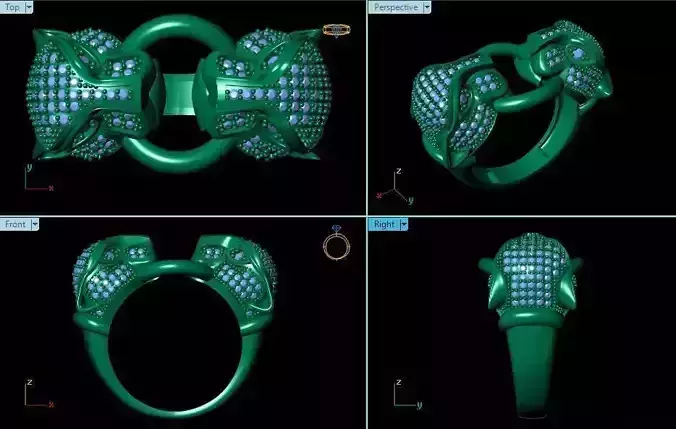The height and width of the screenshot is (429, 676).
Task: Click the ring top-view icon in Top viewport
Action: 337,30
